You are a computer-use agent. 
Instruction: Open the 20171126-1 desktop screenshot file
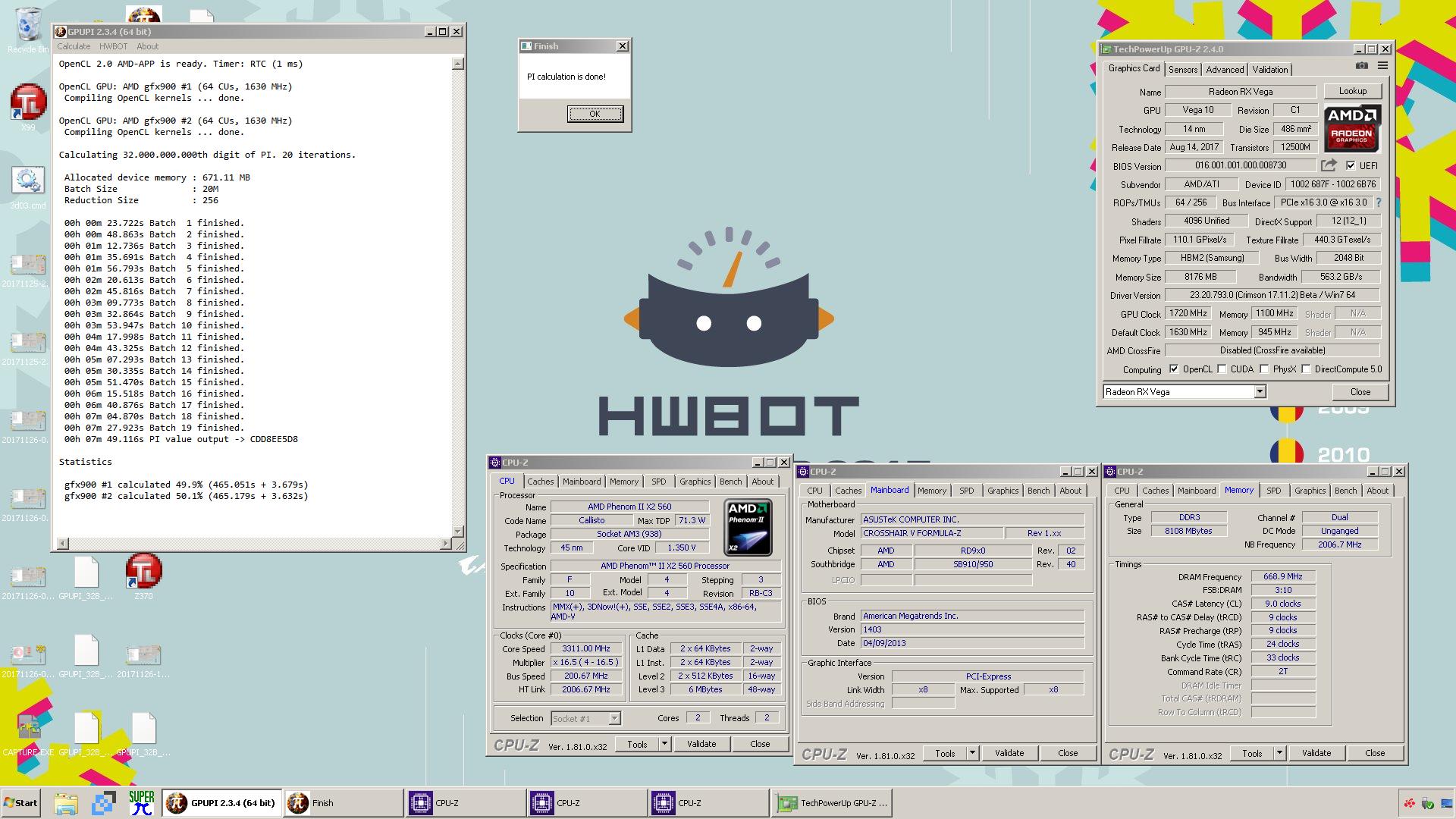(143, 658)
